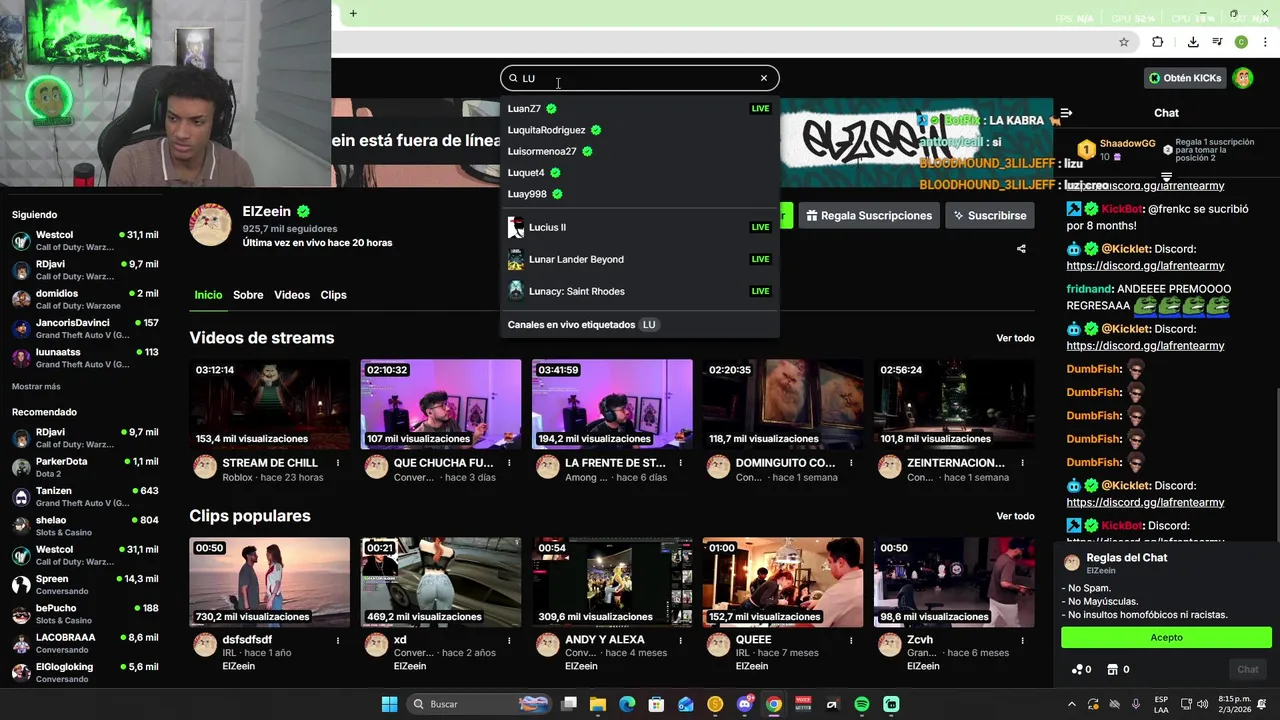Choose Luay998 in the suggestions list

click(x=639, y=194)
